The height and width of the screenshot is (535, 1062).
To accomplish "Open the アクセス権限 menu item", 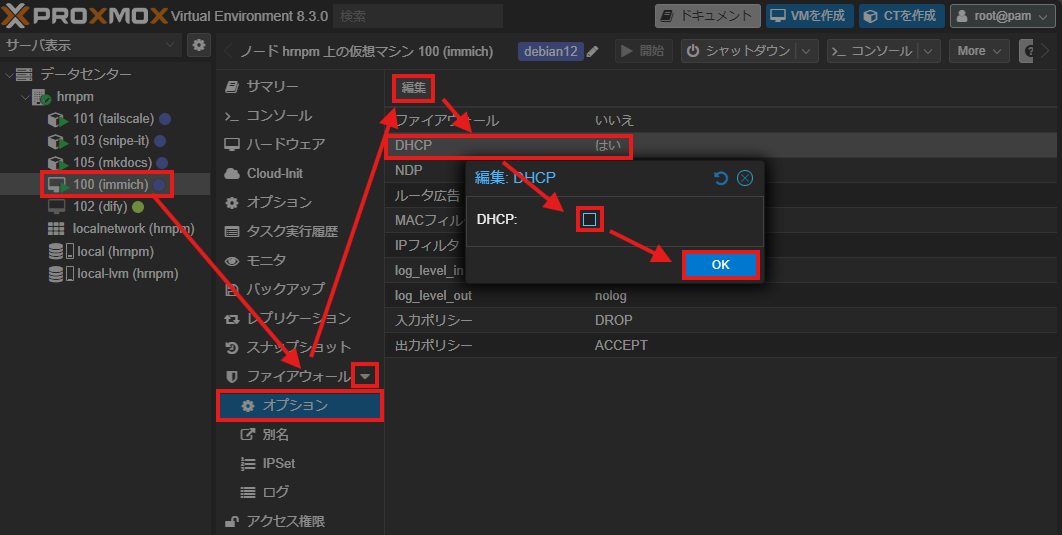I will coord(300,521).
